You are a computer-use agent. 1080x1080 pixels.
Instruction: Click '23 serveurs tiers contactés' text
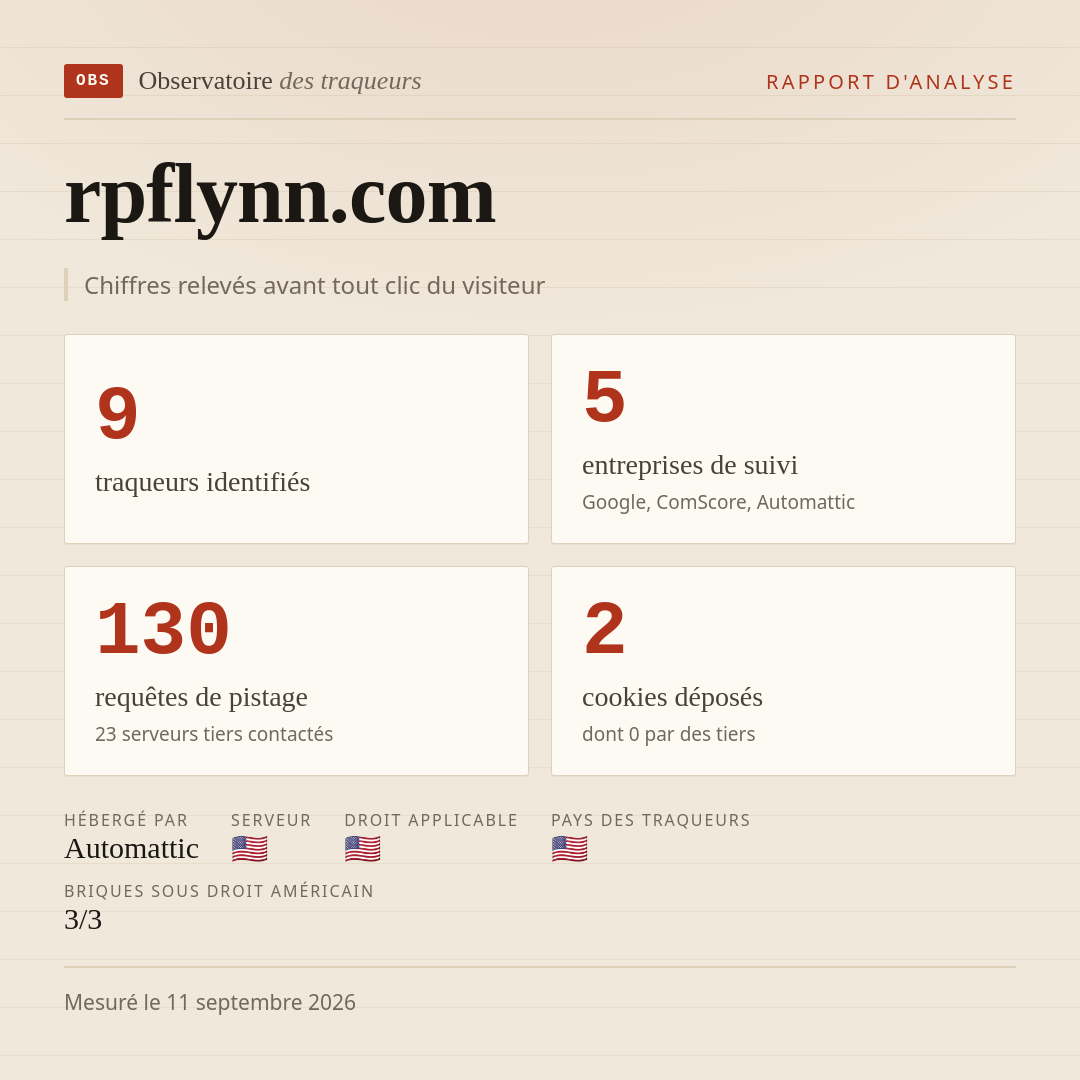(214, 734)
